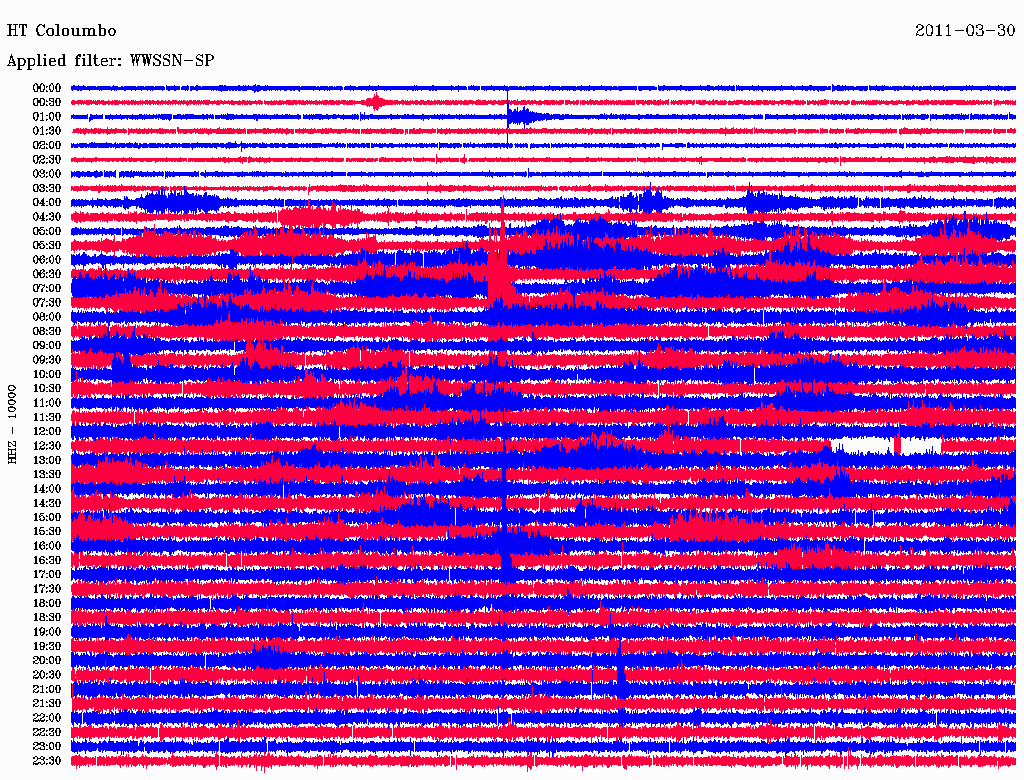Select the 21:30 time label
Image resolution: width=1024 pixels, height=780 pixels.
46,704
